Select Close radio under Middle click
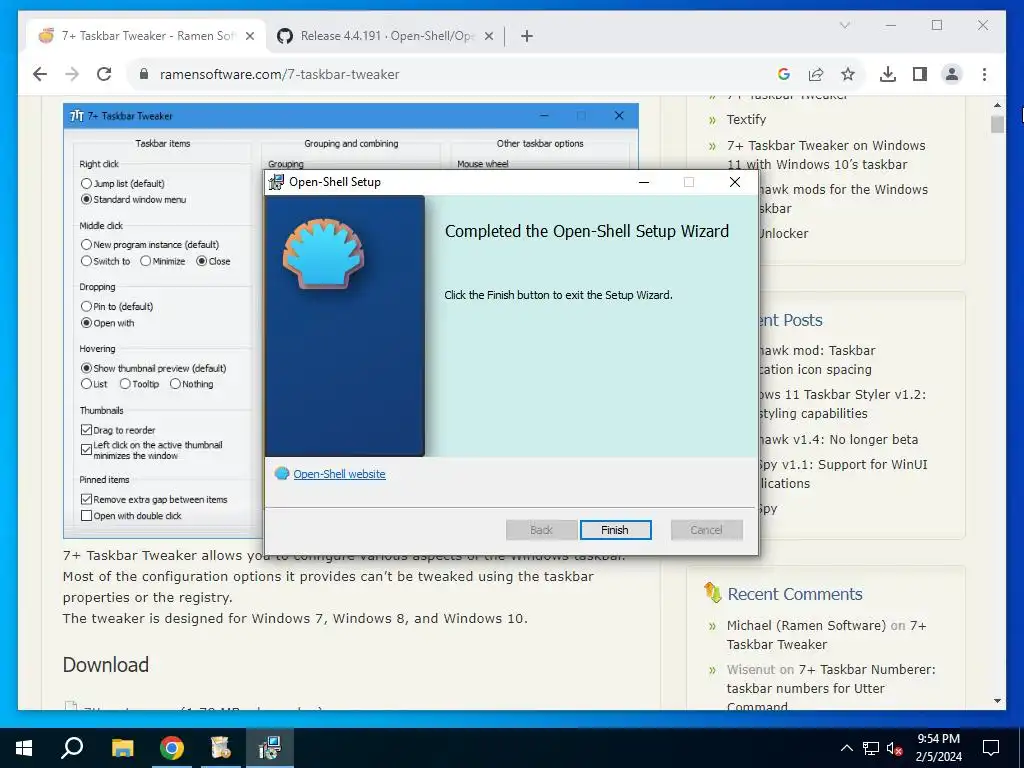This screenshot has height=768, width=1024. (202, 261)
